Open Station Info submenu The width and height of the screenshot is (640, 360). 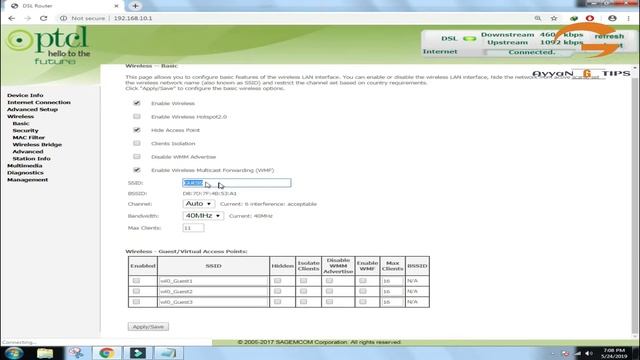point(31,158)
